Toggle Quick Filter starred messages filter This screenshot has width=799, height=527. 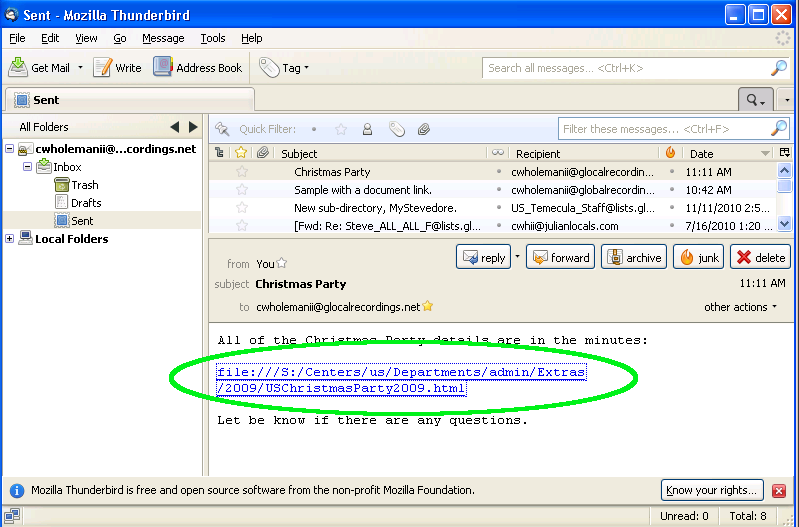pos(341,129)
